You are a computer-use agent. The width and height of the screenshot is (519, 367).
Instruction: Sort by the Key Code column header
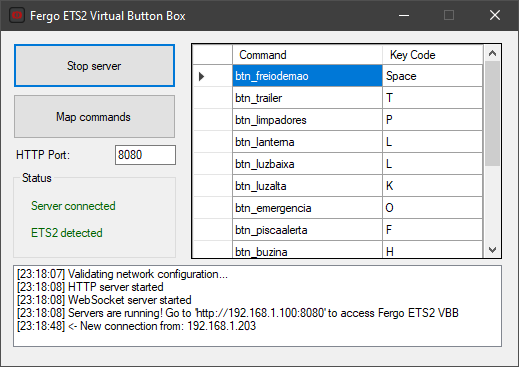tap(433, 55)
